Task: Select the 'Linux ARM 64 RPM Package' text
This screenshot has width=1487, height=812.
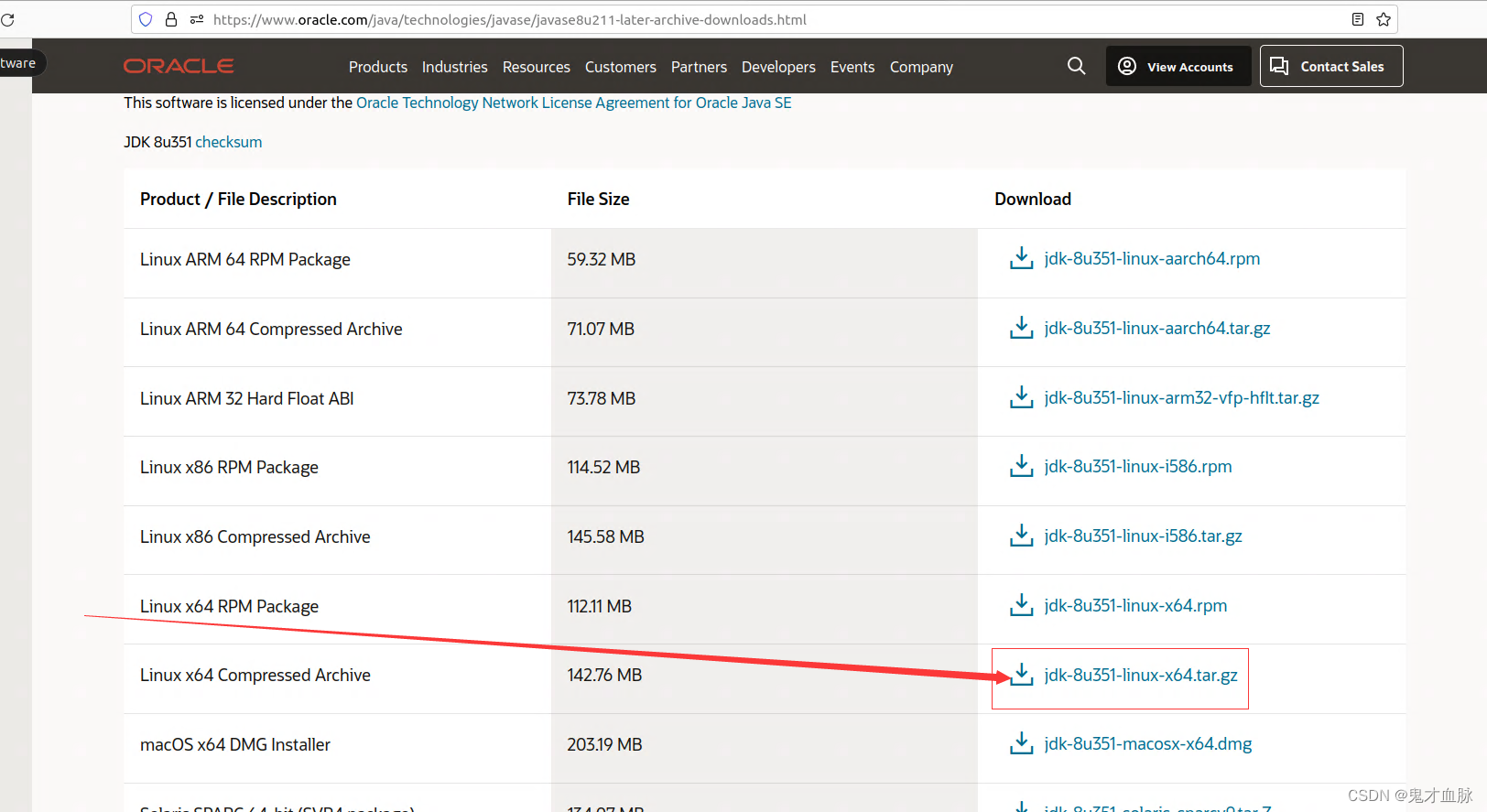Action: tap(245, 260)
